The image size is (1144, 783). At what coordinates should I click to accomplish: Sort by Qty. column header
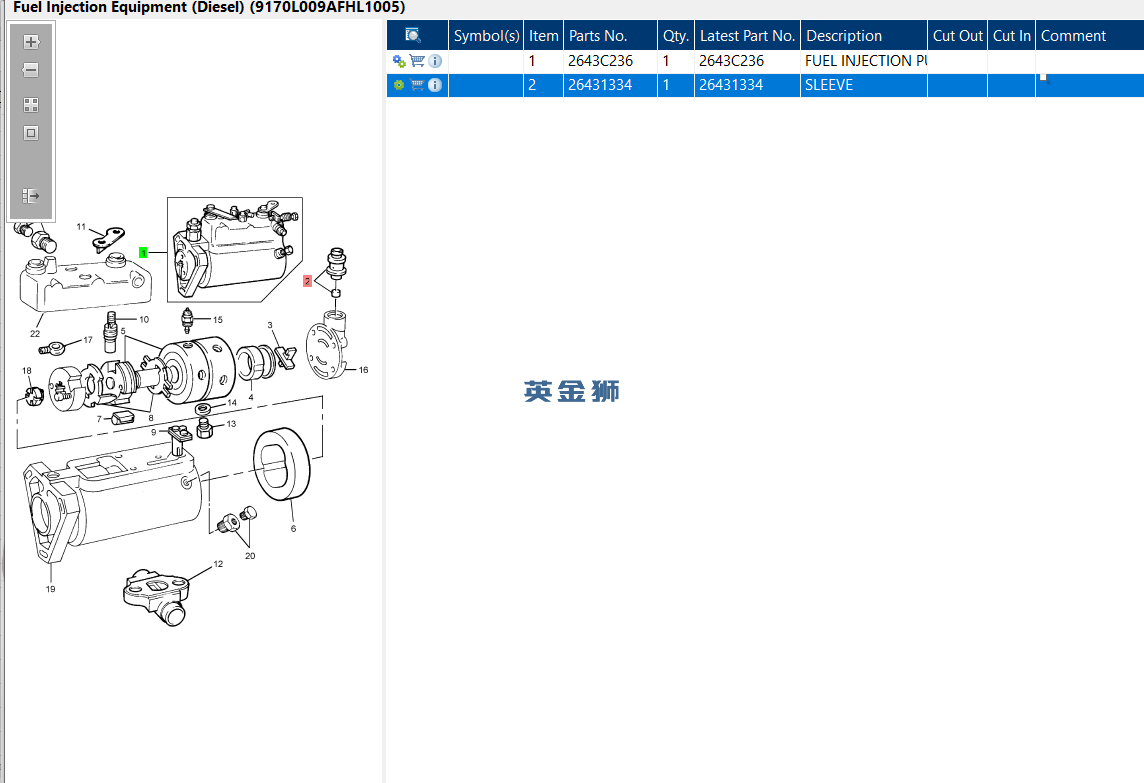point(676,36)
